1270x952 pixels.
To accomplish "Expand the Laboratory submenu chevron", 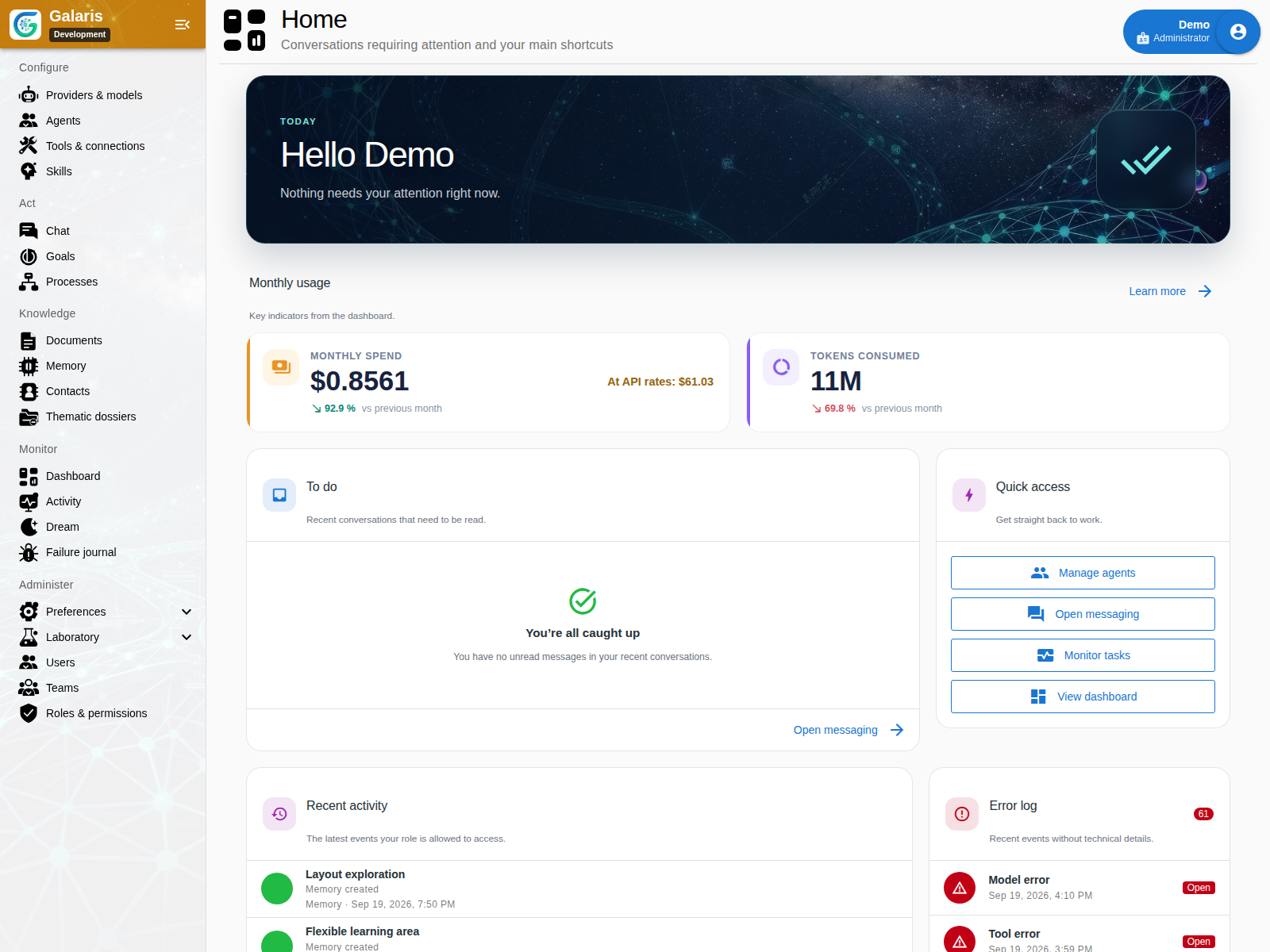I will click(x=187, y=637).
